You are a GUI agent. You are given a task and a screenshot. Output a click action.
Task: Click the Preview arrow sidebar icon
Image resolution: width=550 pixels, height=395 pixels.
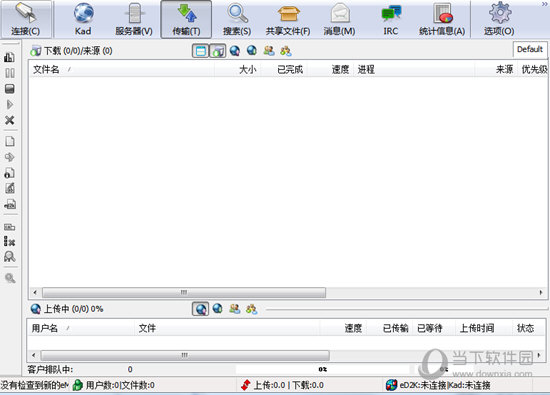[x=10, y=157]
